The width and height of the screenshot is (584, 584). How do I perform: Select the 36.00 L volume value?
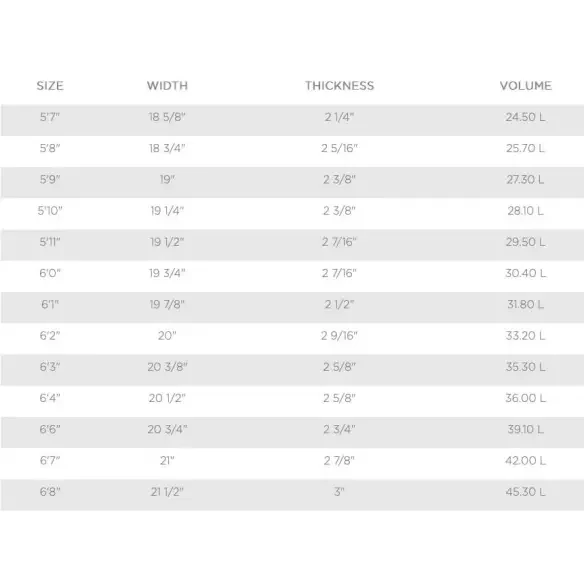[x=525, y=399]
